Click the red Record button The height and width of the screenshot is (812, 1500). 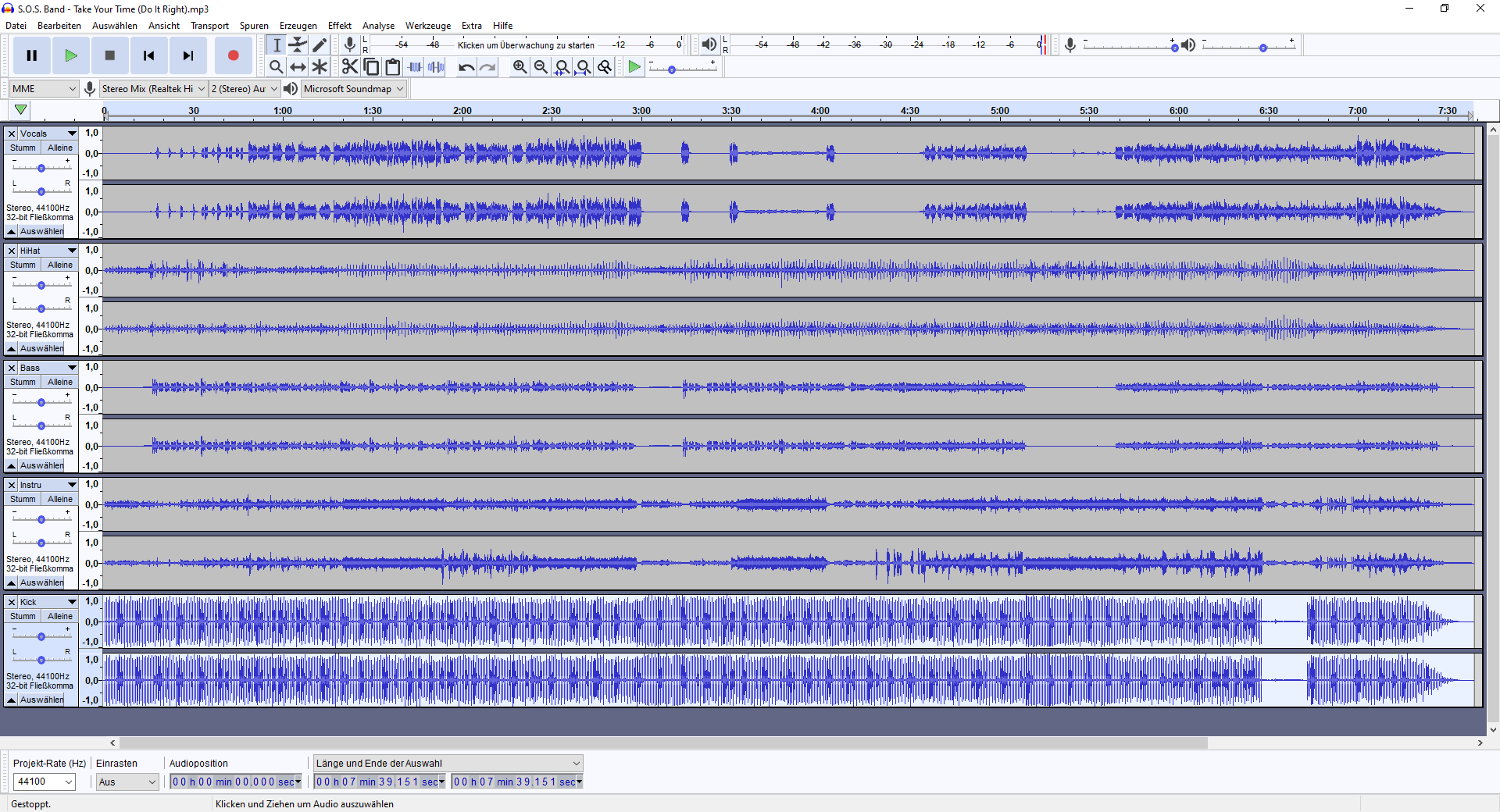pos(233,55)
